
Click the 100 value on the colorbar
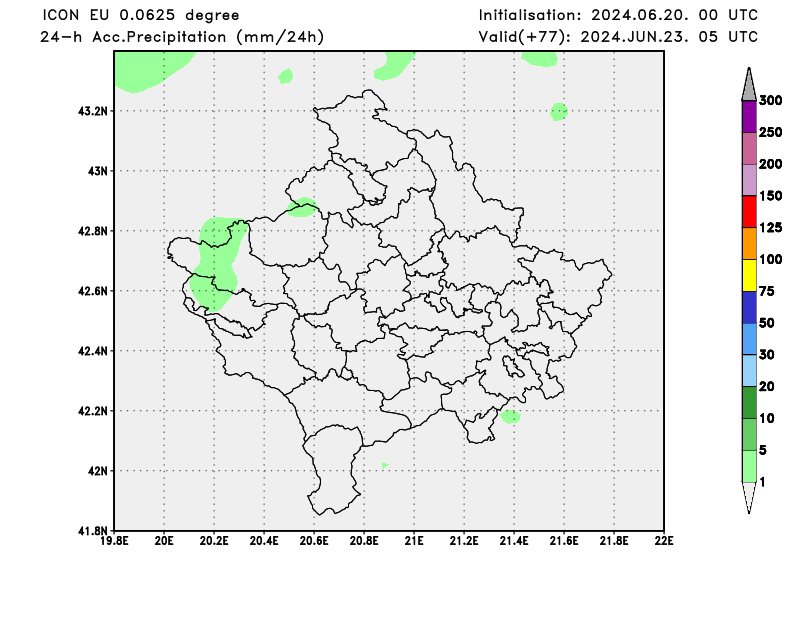click(x=770, y=259)
